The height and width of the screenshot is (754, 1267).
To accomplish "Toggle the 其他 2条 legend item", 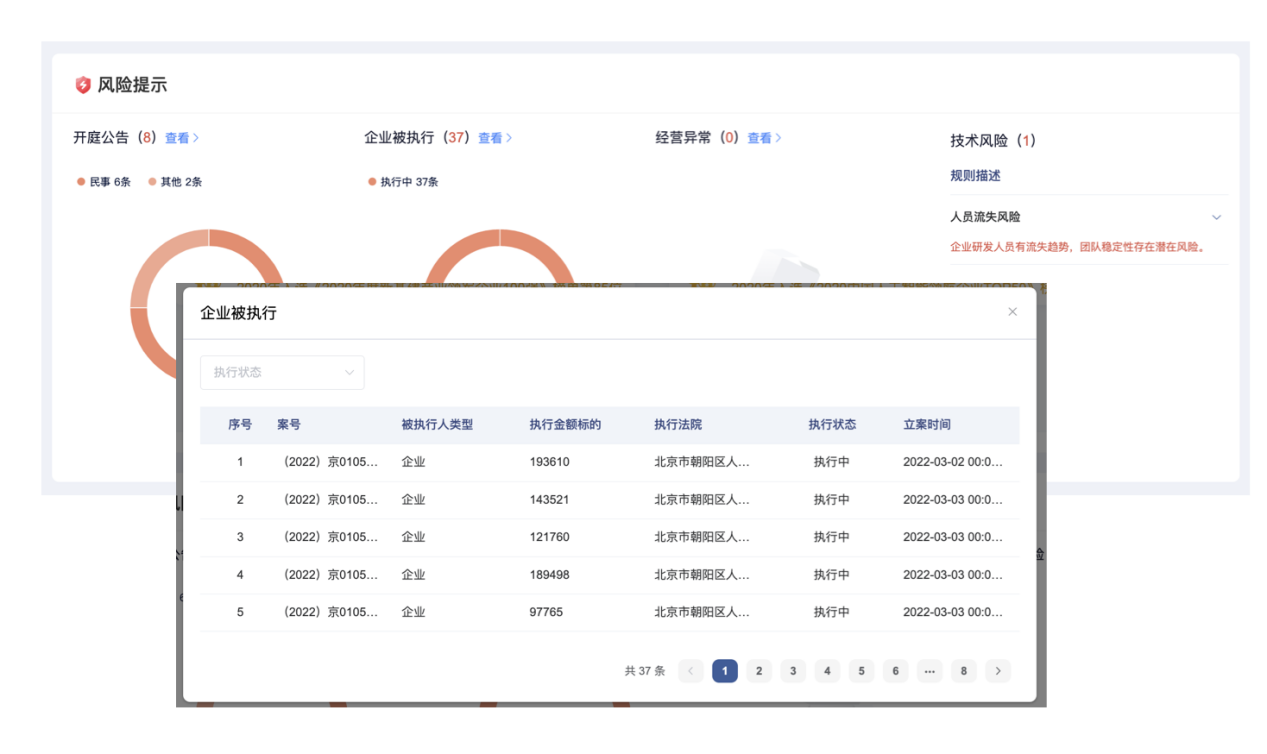I will point(175,182).
